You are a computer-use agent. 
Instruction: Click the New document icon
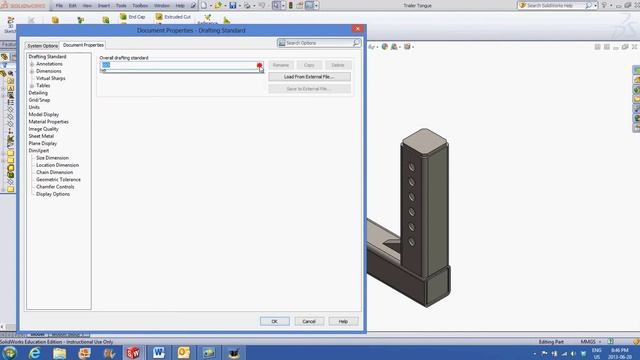tap(204, 5)
